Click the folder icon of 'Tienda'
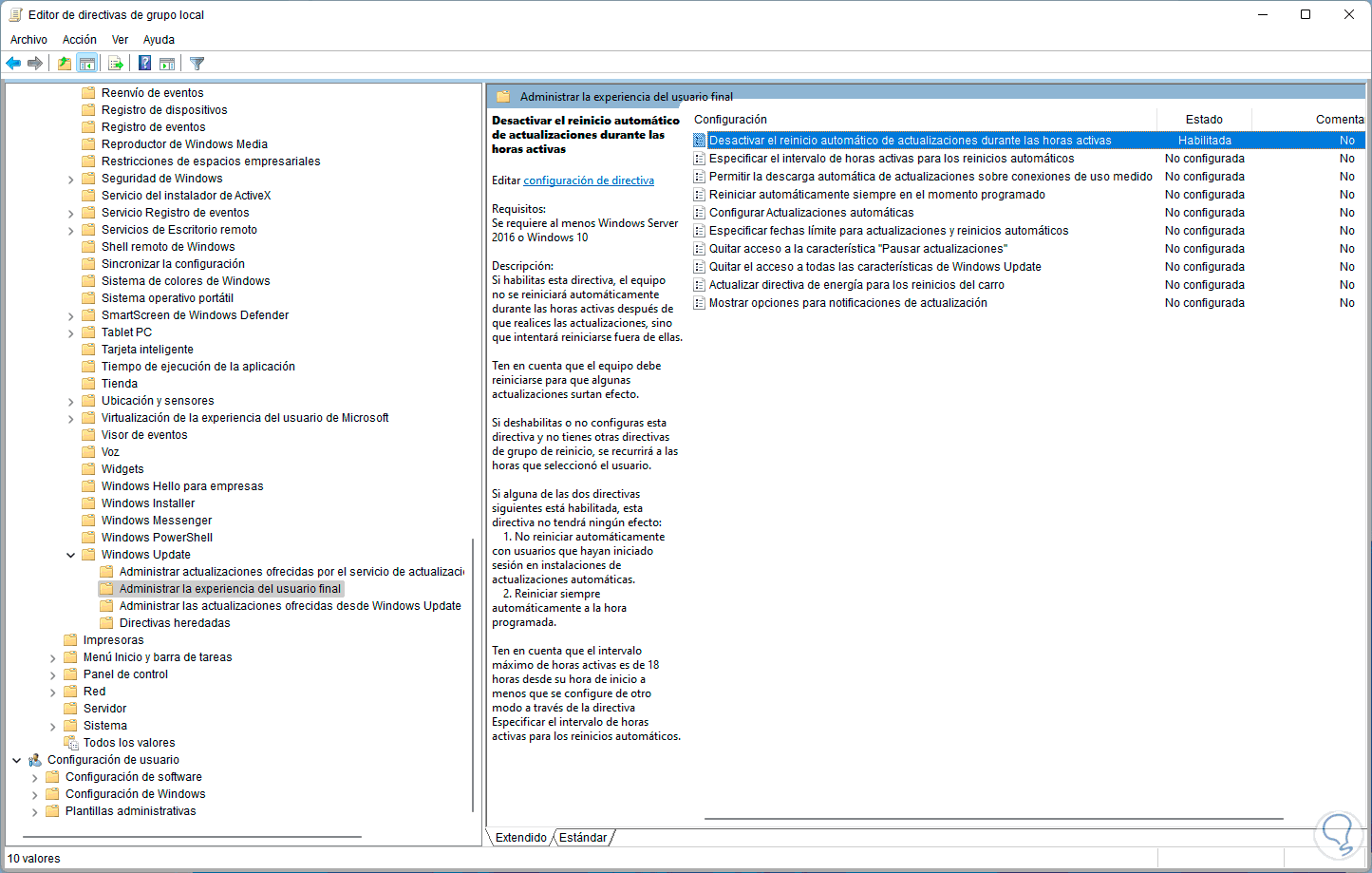Viewport: 1372px width, 873px height. (x=88, y=384)
